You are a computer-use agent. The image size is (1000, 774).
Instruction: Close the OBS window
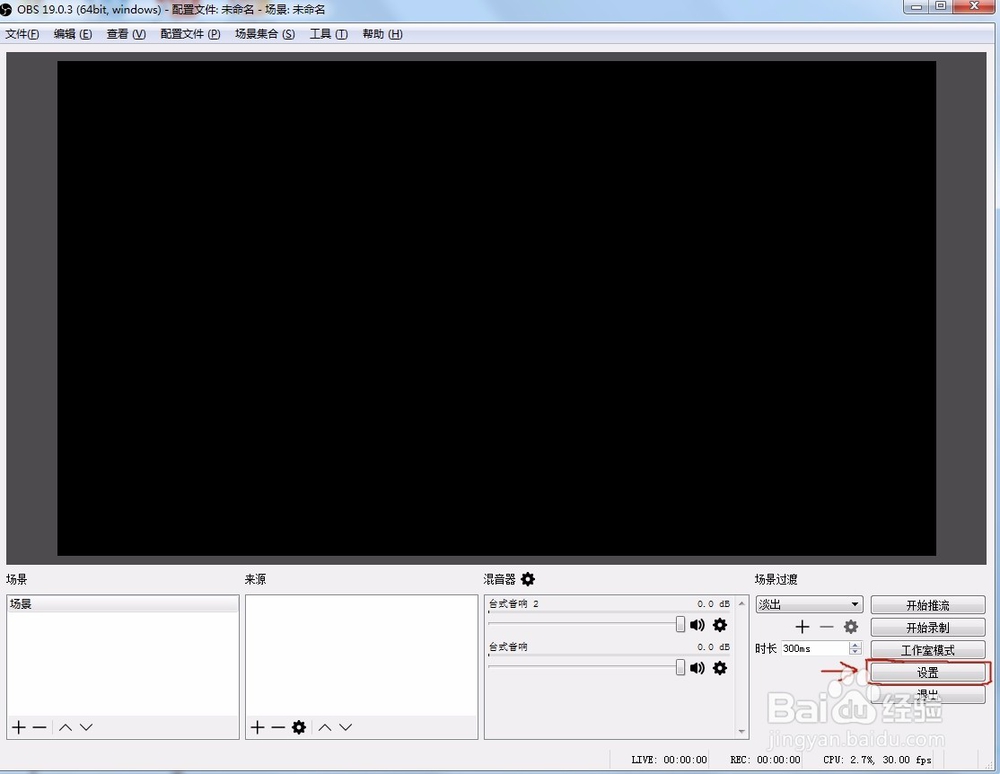pyautogui.click(x=974, y=6)
